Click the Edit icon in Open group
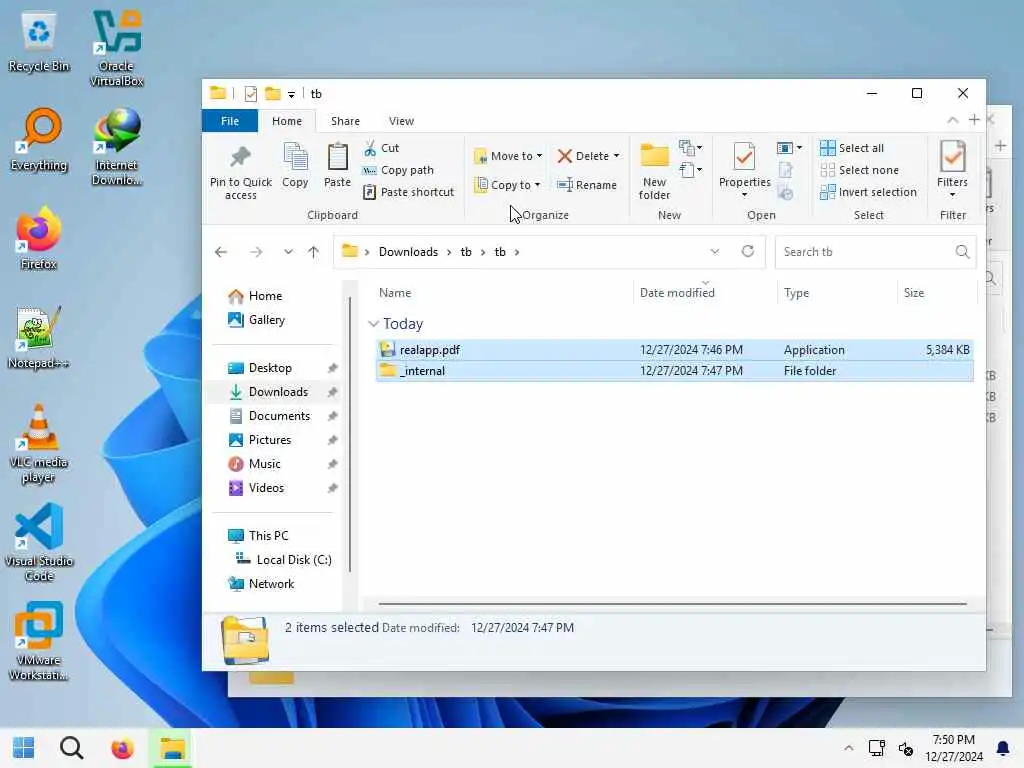 click(786, 170)
